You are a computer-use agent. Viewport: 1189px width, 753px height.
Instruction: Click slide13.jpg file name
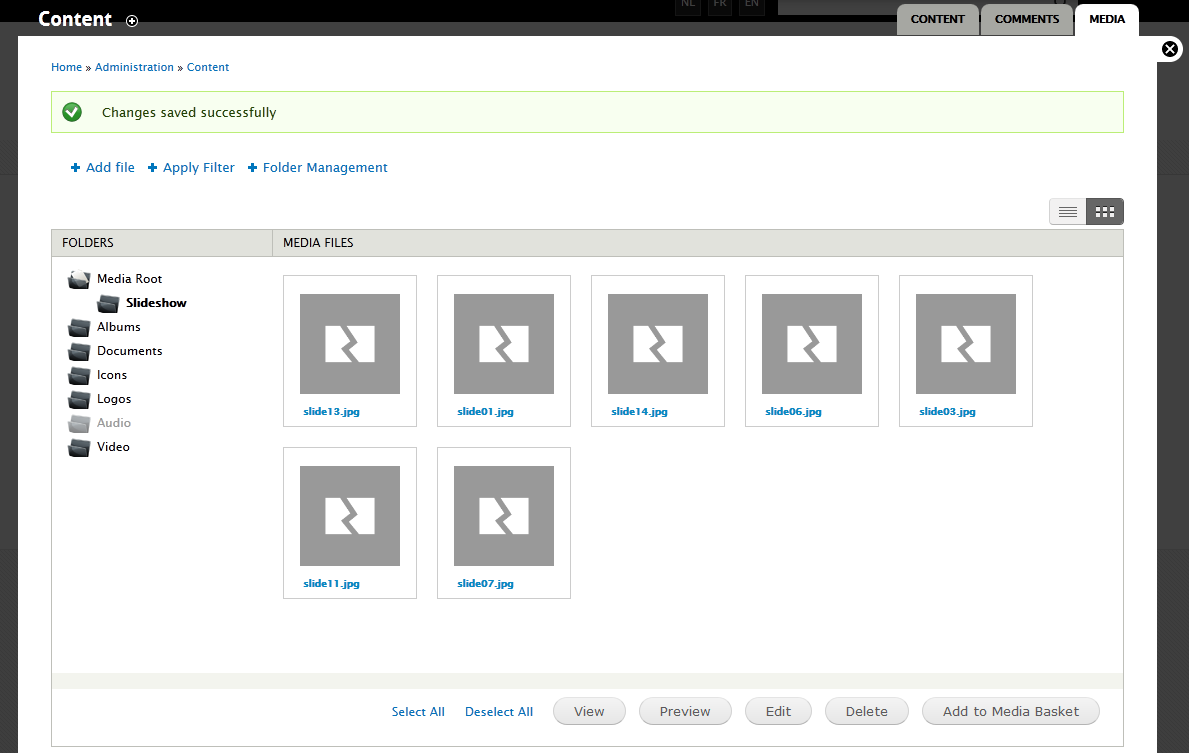(331, 412)
